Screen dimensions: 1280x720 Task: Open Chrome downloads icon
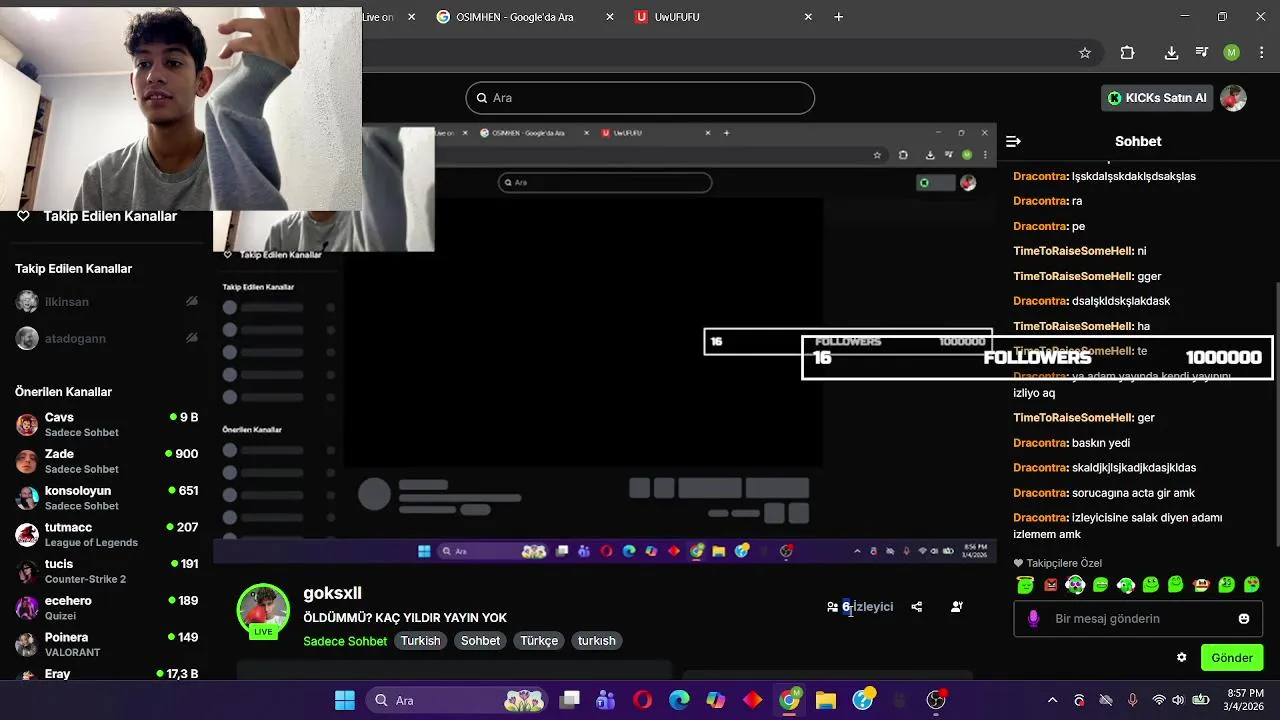pyautogui.click(x=1171, y=53)
